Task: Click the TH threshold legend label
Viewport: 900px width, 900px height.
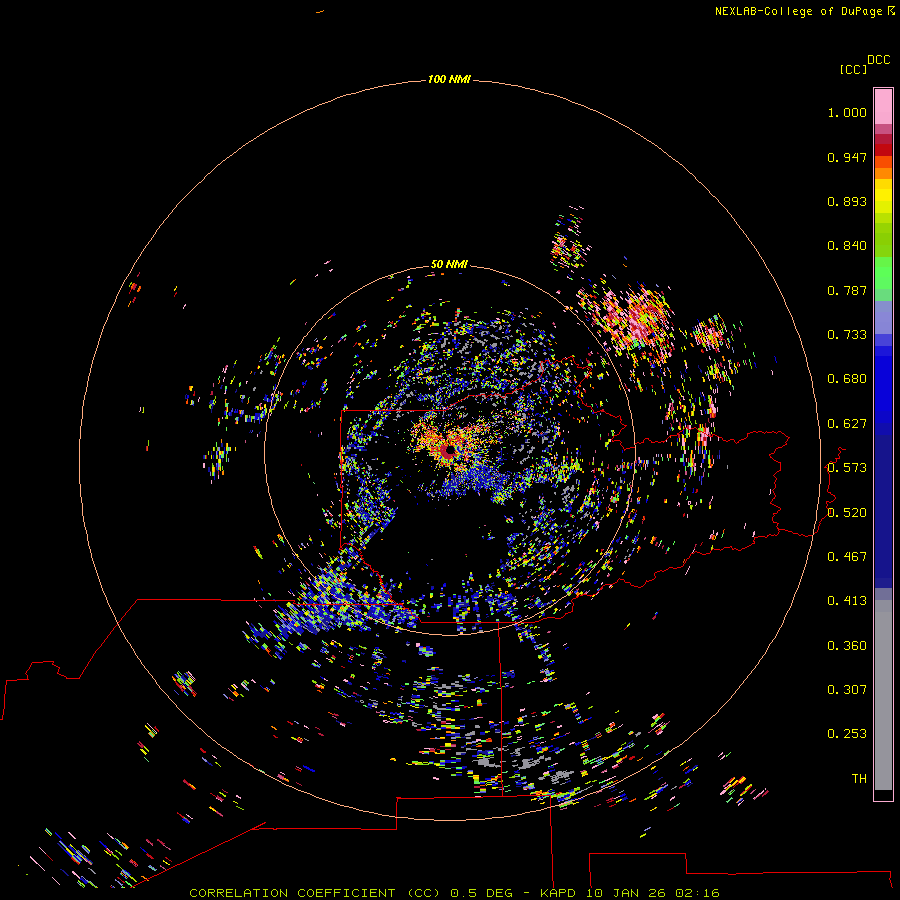Action: coord(859,779)
